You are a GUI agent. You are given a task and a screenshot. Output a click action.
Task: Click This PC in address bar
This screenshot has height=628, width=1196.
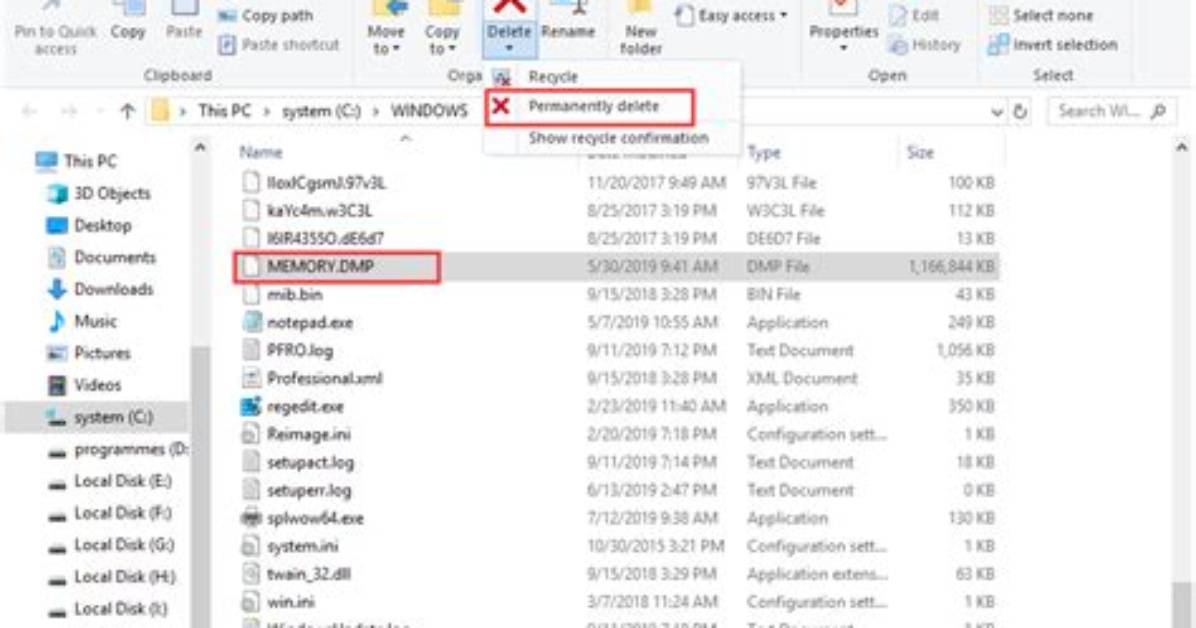coord(224,111)
